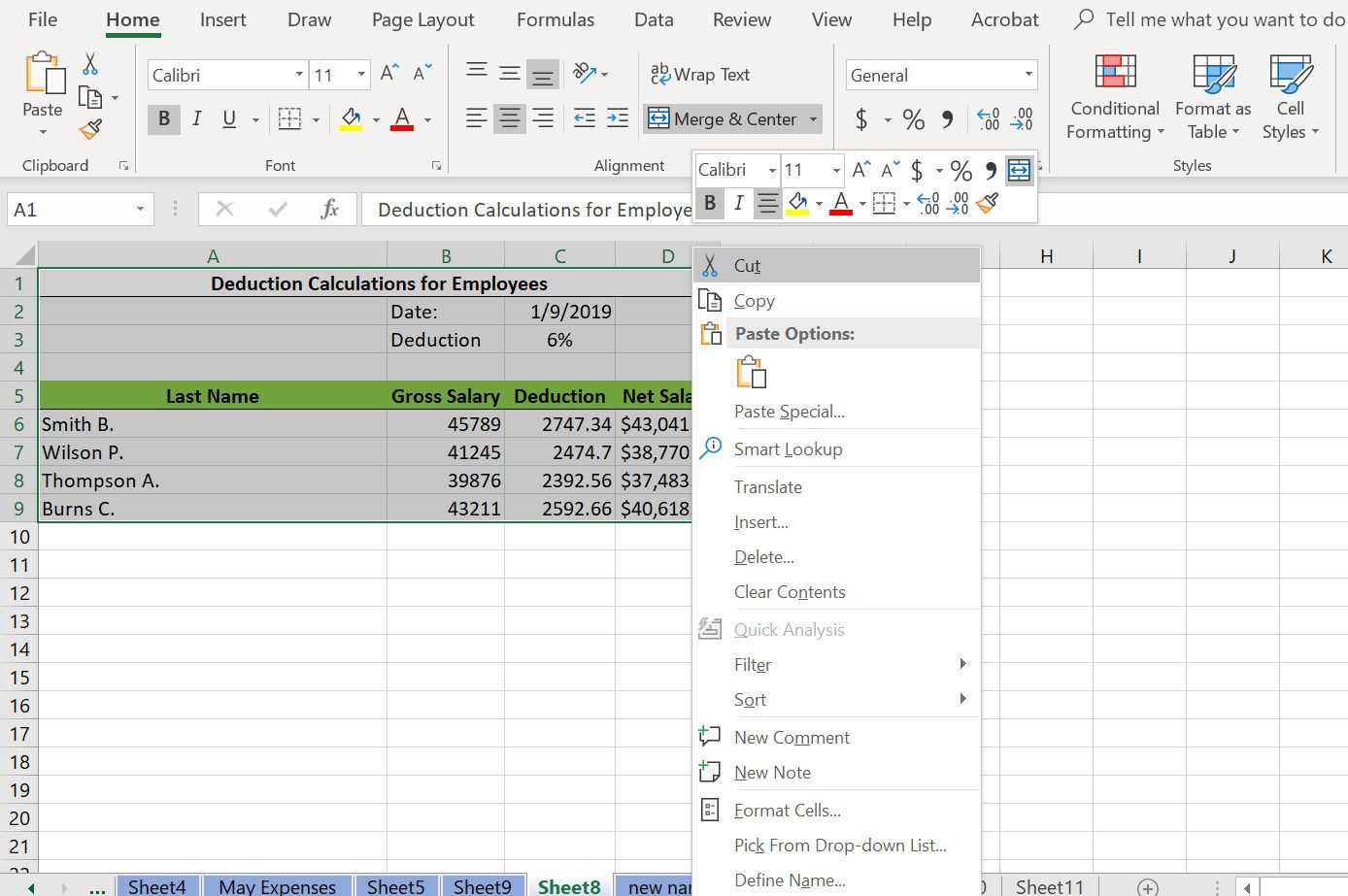Expand the Merge & Center dropdown arrow

click(x=813, y=119)
